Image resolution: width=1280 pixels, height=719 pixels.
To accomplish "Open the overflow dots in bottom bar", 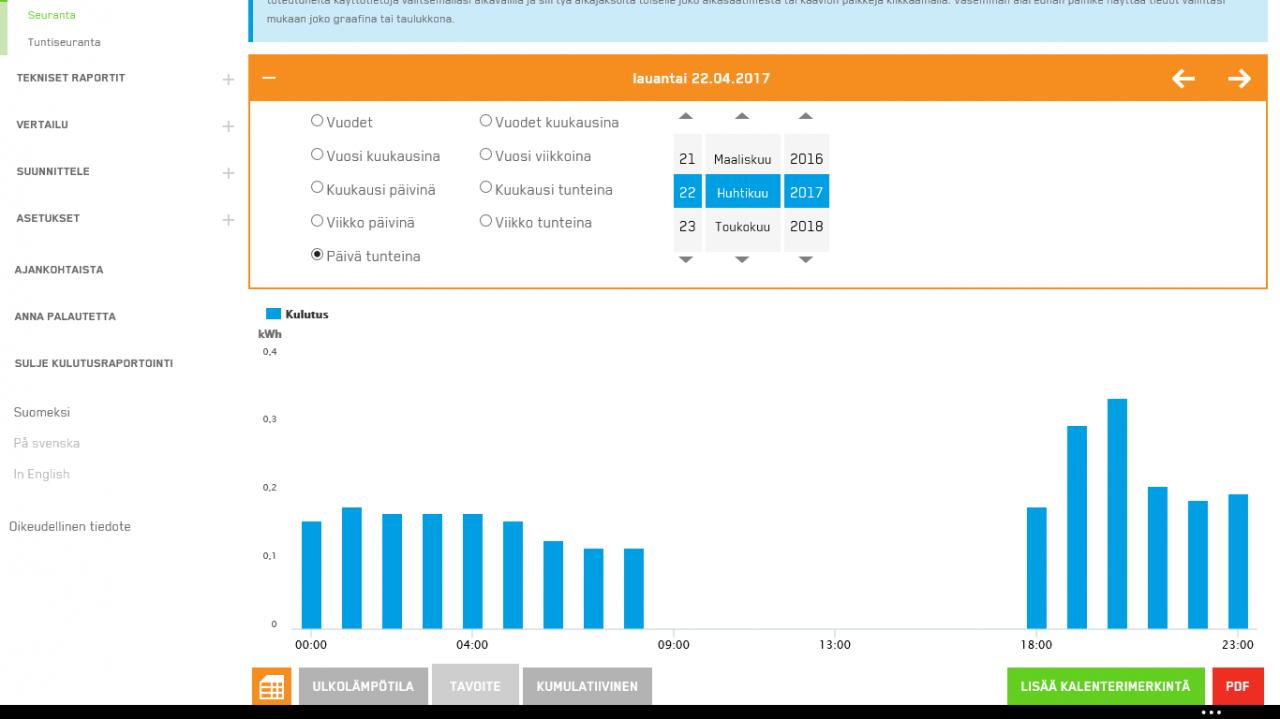I will (x=1211, y=713).
